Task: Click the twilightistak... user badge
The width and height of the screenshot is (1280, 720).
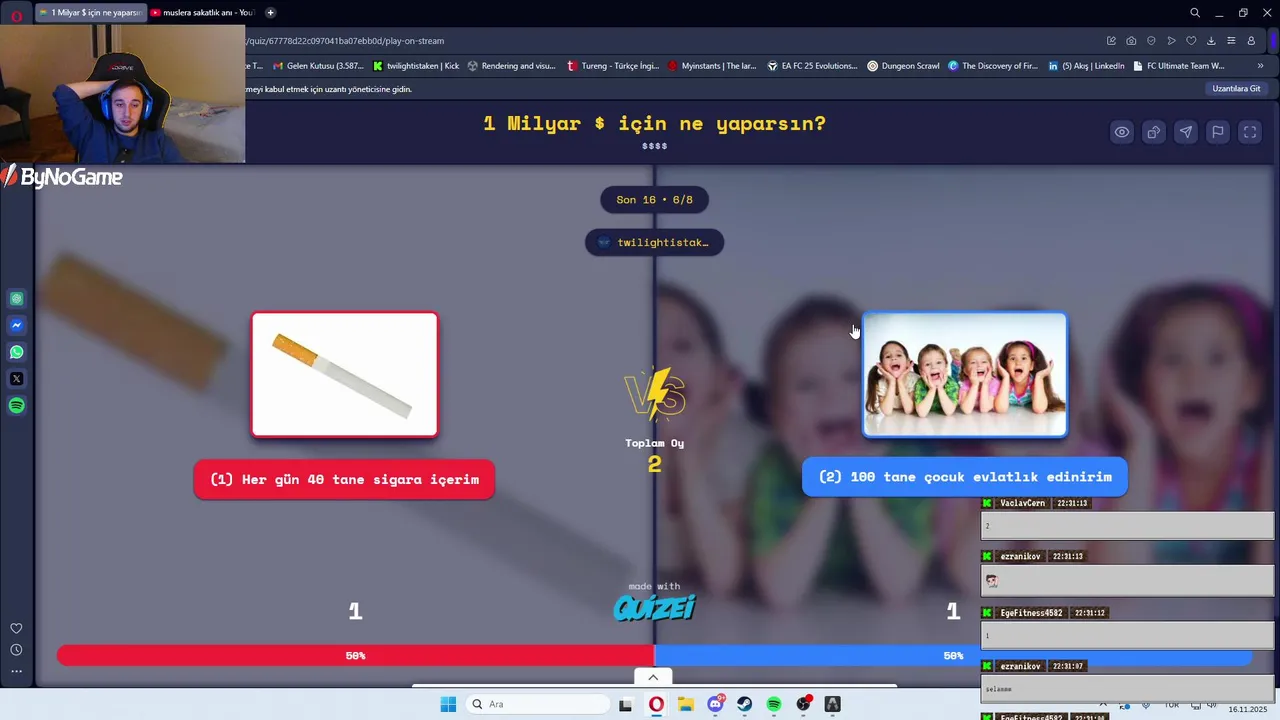Action: (x=654, y=242)
